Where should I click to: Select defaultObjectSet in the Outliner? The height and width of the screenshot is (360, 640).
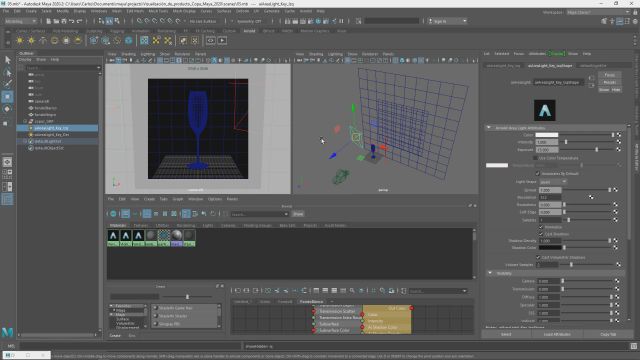49,148
